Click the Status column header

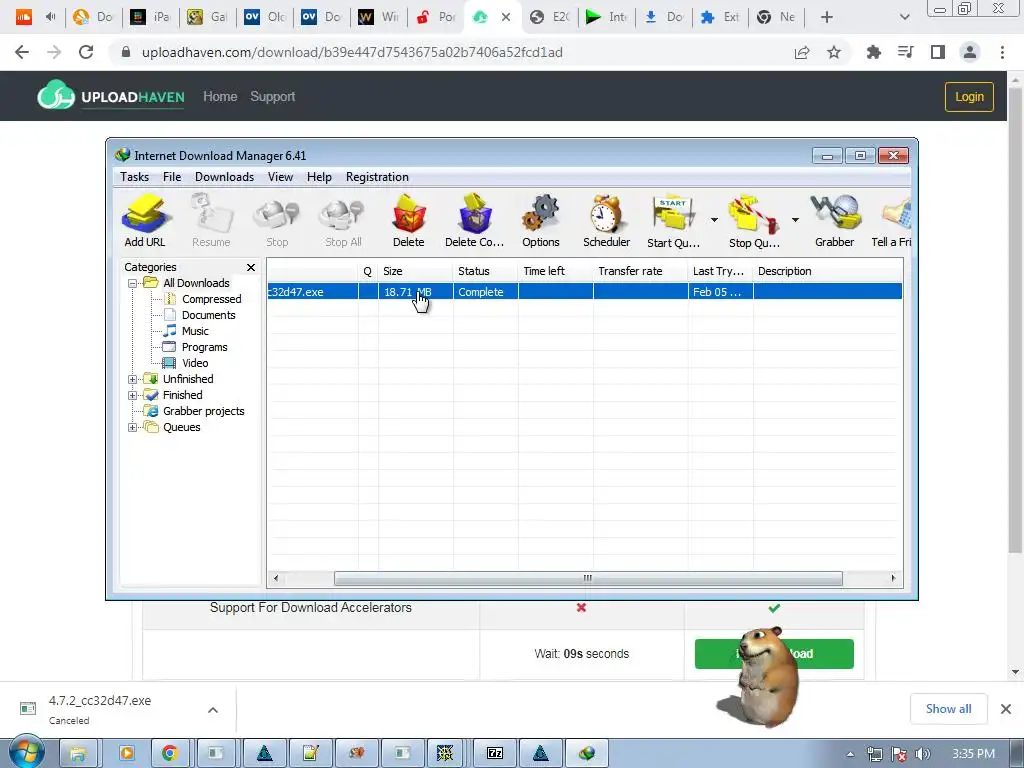click(486, 271)
